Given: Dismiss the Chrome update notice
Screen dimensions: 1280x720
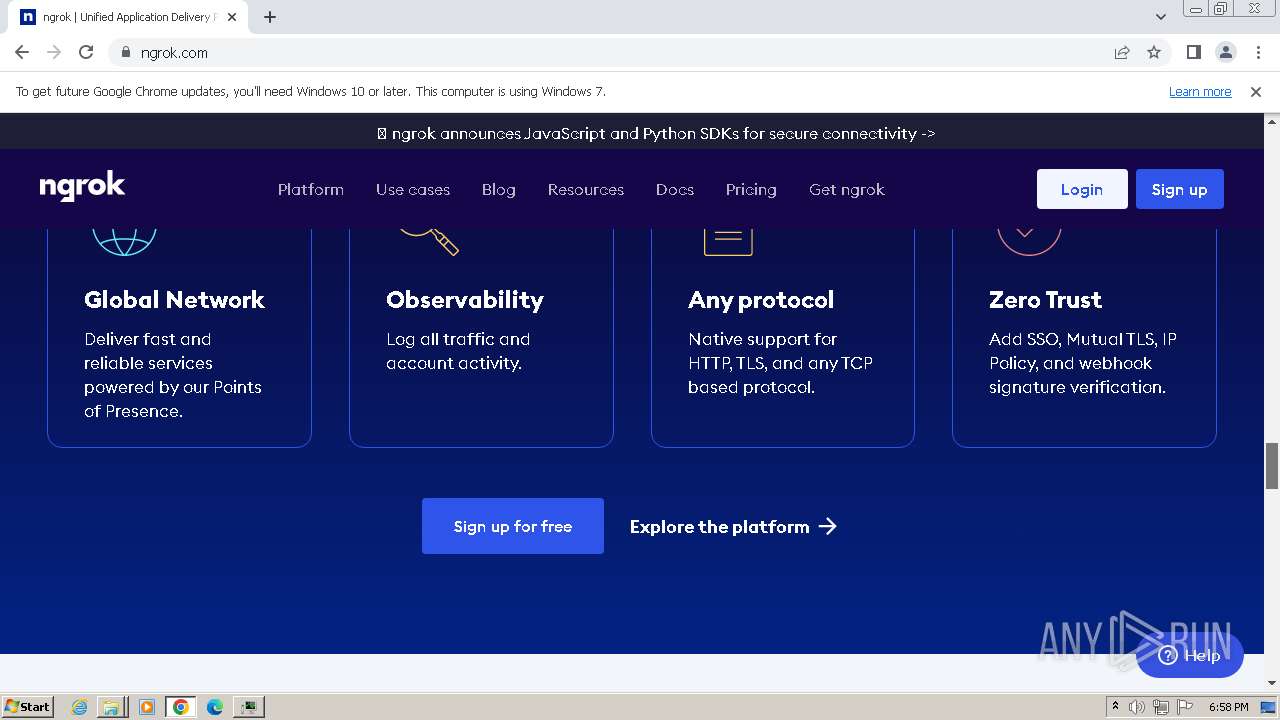Looking at the screenshot, I should click(x=1256, y=91).
